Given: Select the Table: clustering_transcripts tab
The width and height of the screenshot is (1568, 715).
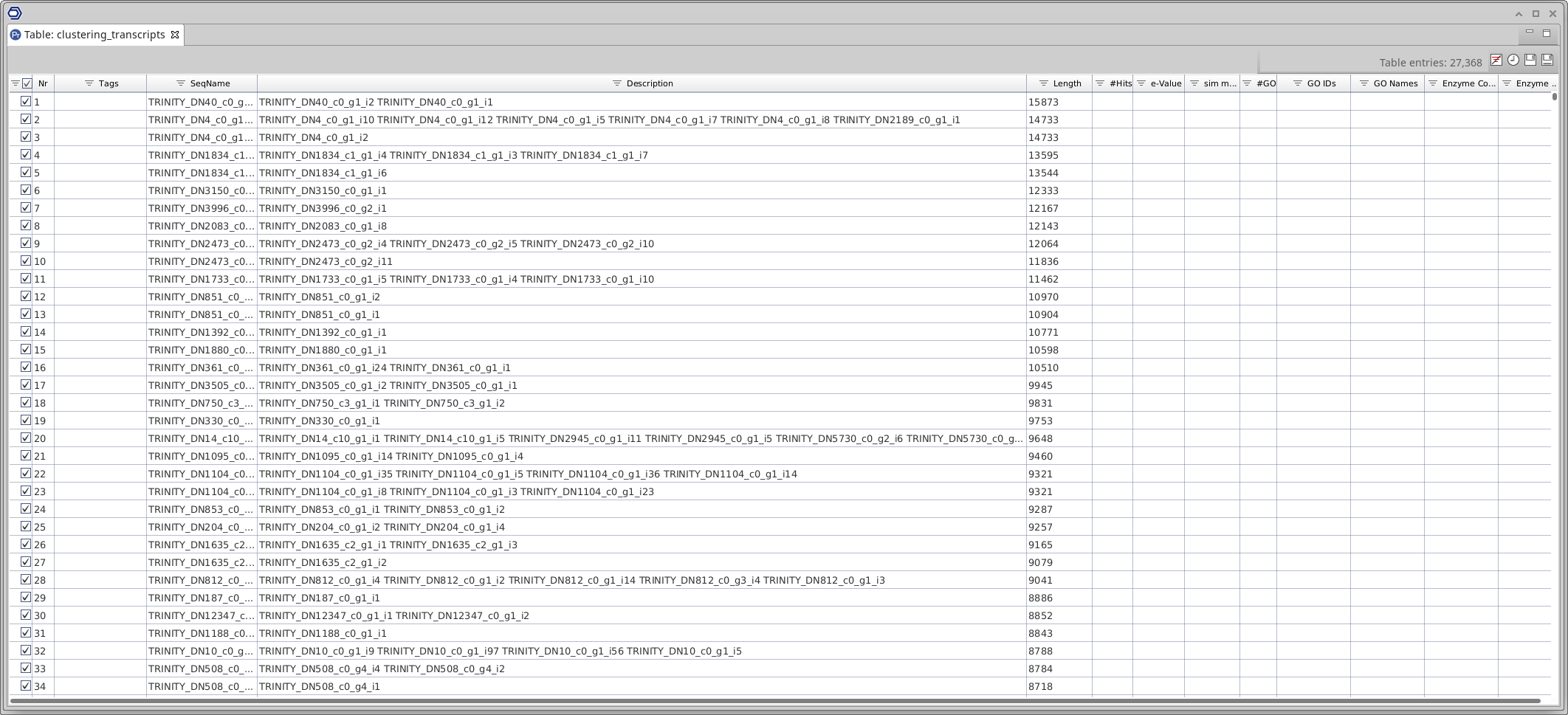Looking at the screenshot, I should 94,35.
